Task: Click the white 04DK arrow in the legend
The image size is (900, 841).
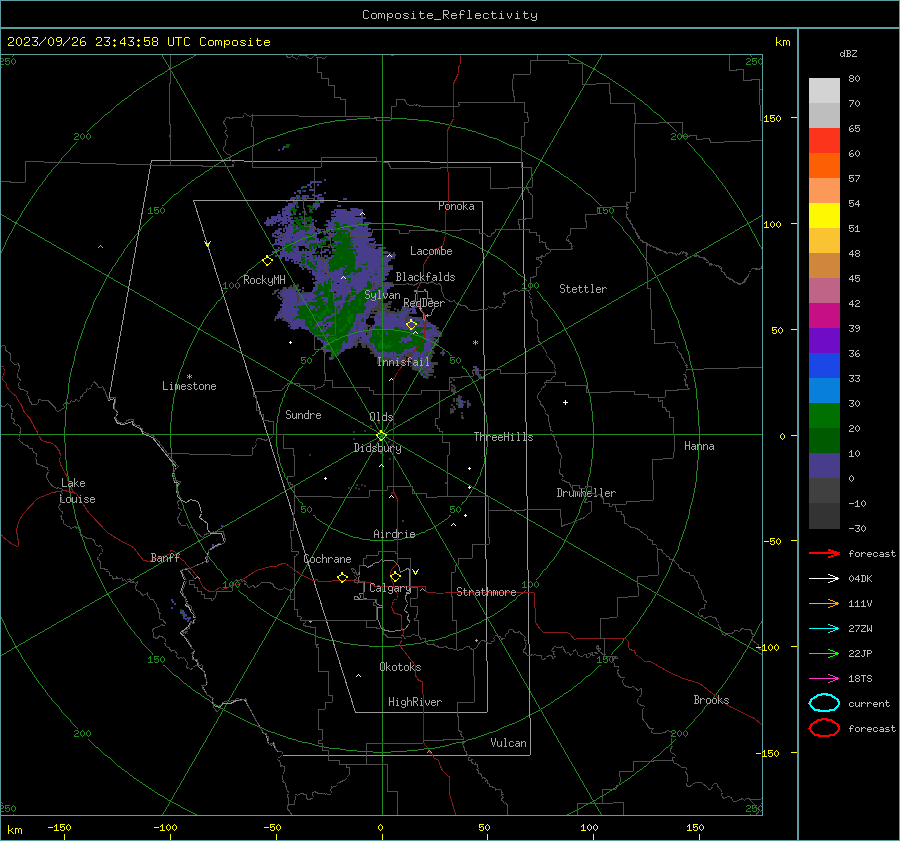Action: click(824, 579)
